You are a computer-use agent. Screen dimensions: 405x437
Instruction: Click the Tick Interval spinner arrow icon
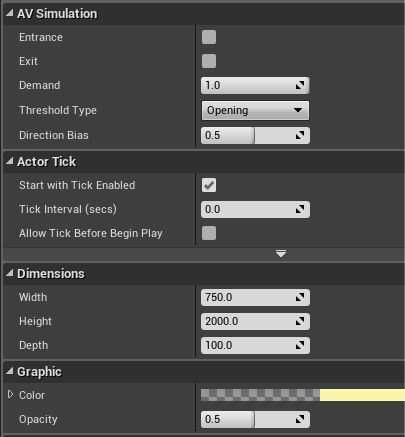coord(300,209)
